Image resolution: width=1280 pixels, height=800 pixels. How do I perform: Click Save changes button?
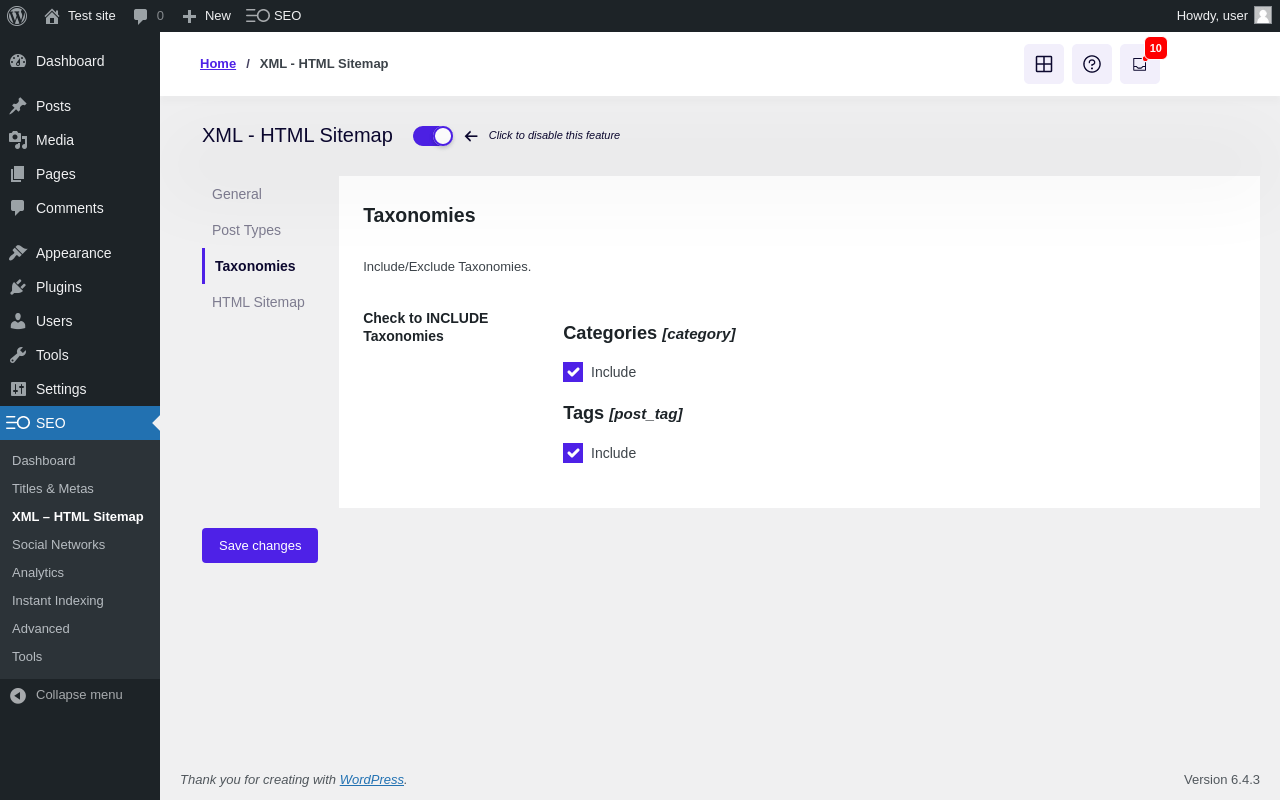[x=260, y=546]
